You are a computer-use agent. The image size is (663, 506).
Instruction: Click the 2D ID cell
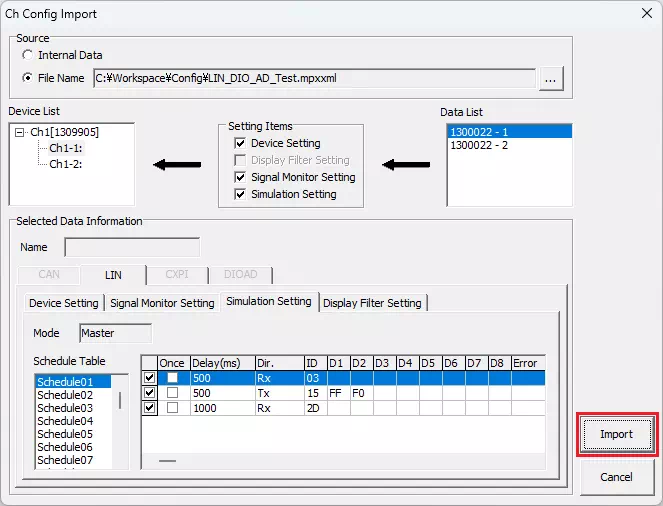(x=315, y=408)
